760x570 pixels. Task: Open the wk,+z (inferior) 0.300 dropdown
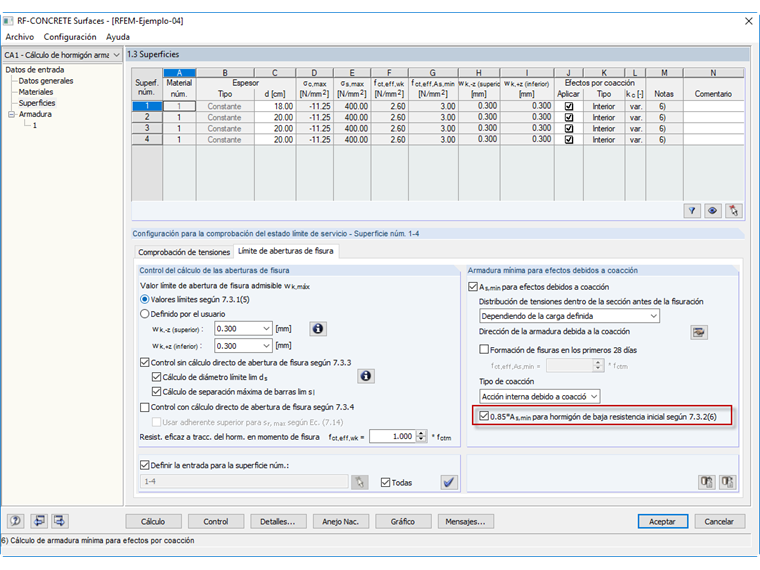[x=266, y=346]
